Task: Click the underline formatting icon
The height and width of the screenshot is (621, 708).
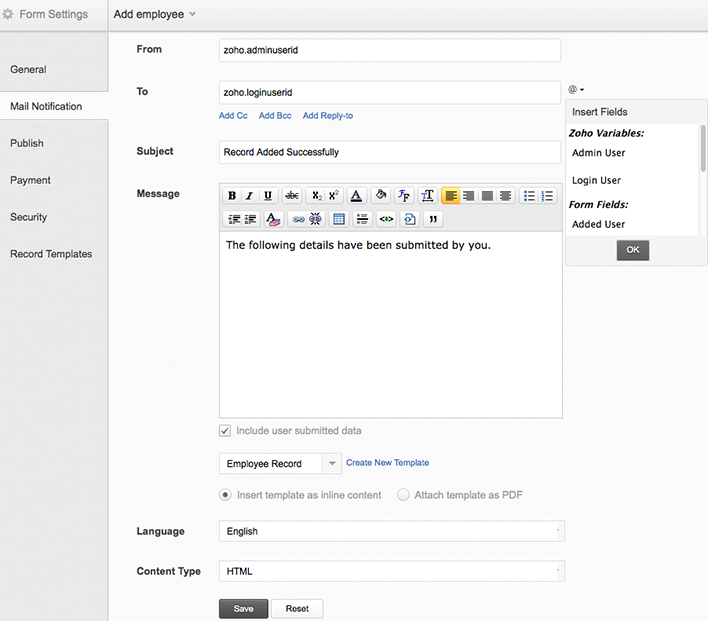Action: [268, 196]
